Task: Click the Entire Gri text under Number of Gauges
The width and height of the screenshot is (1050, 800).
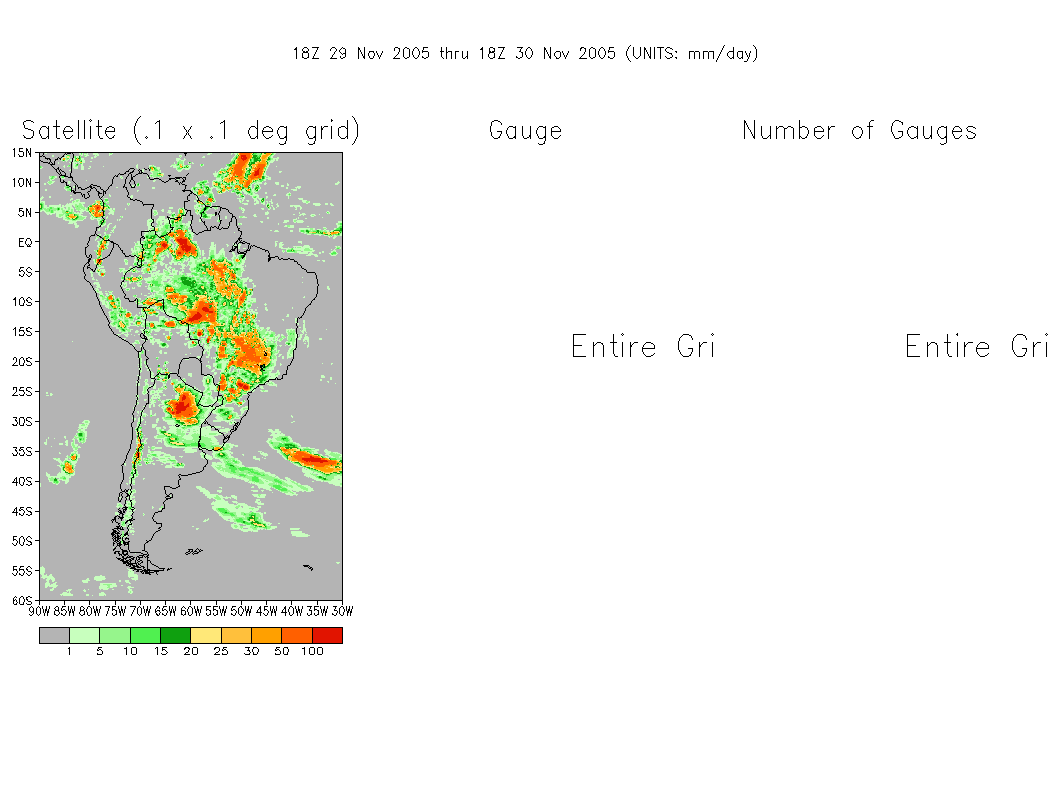Action: pyautogui.click(x=976, y=346)
